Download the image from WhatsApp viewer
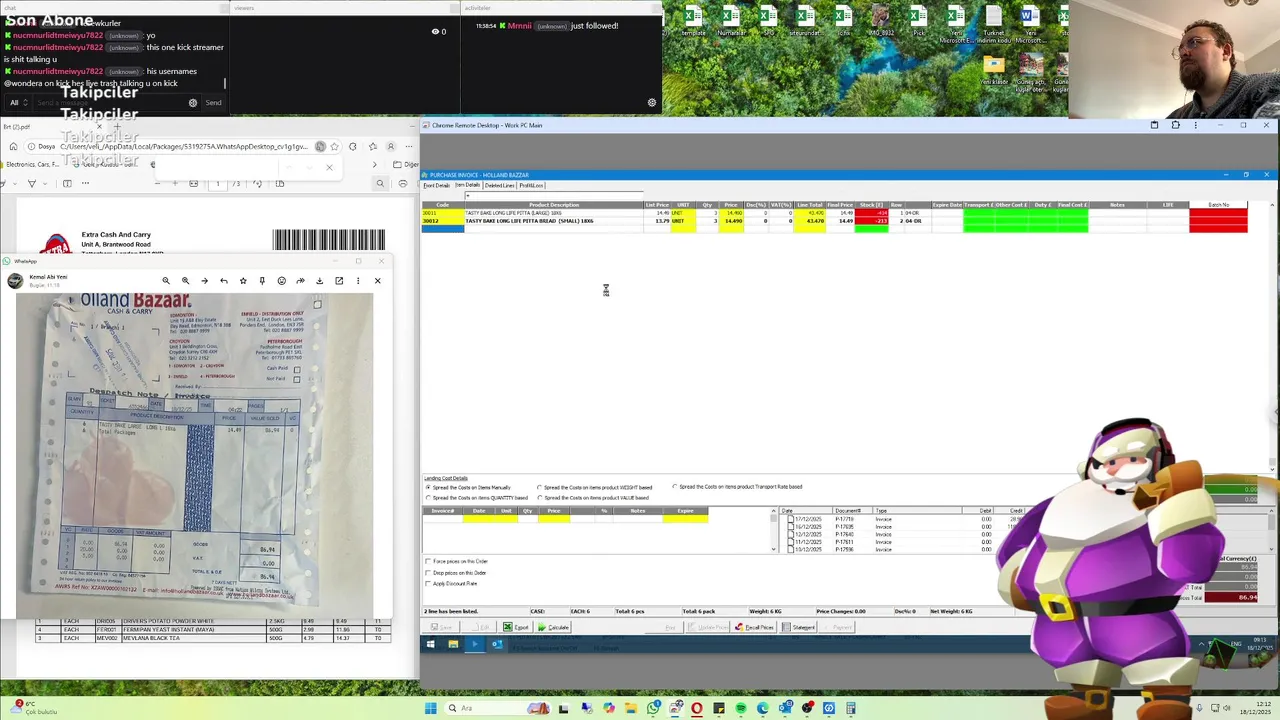Image resolution: width=1280 pixels, height=720 pixels. (x=320, y=281)
